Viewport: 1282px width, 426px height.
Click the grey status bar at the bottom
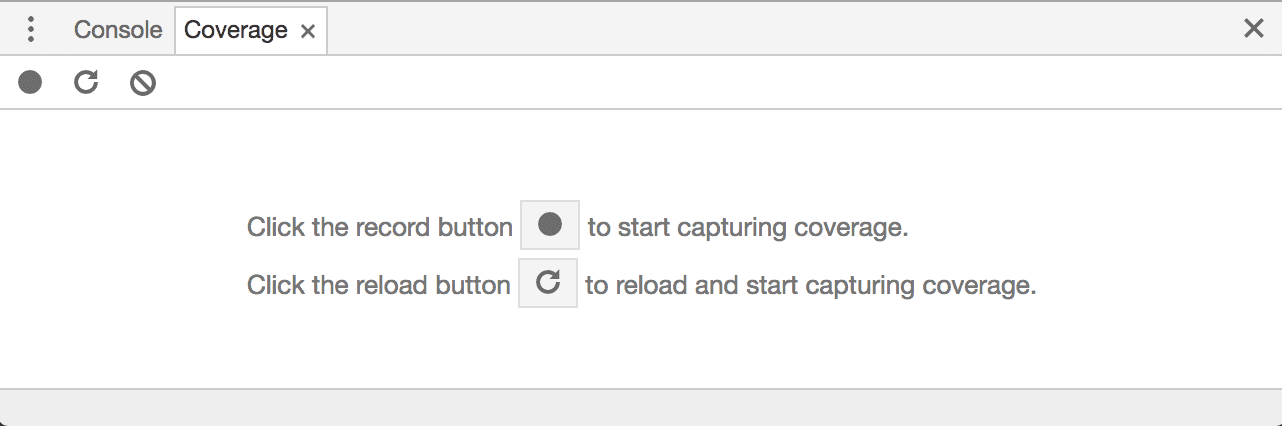coord(640,407)
